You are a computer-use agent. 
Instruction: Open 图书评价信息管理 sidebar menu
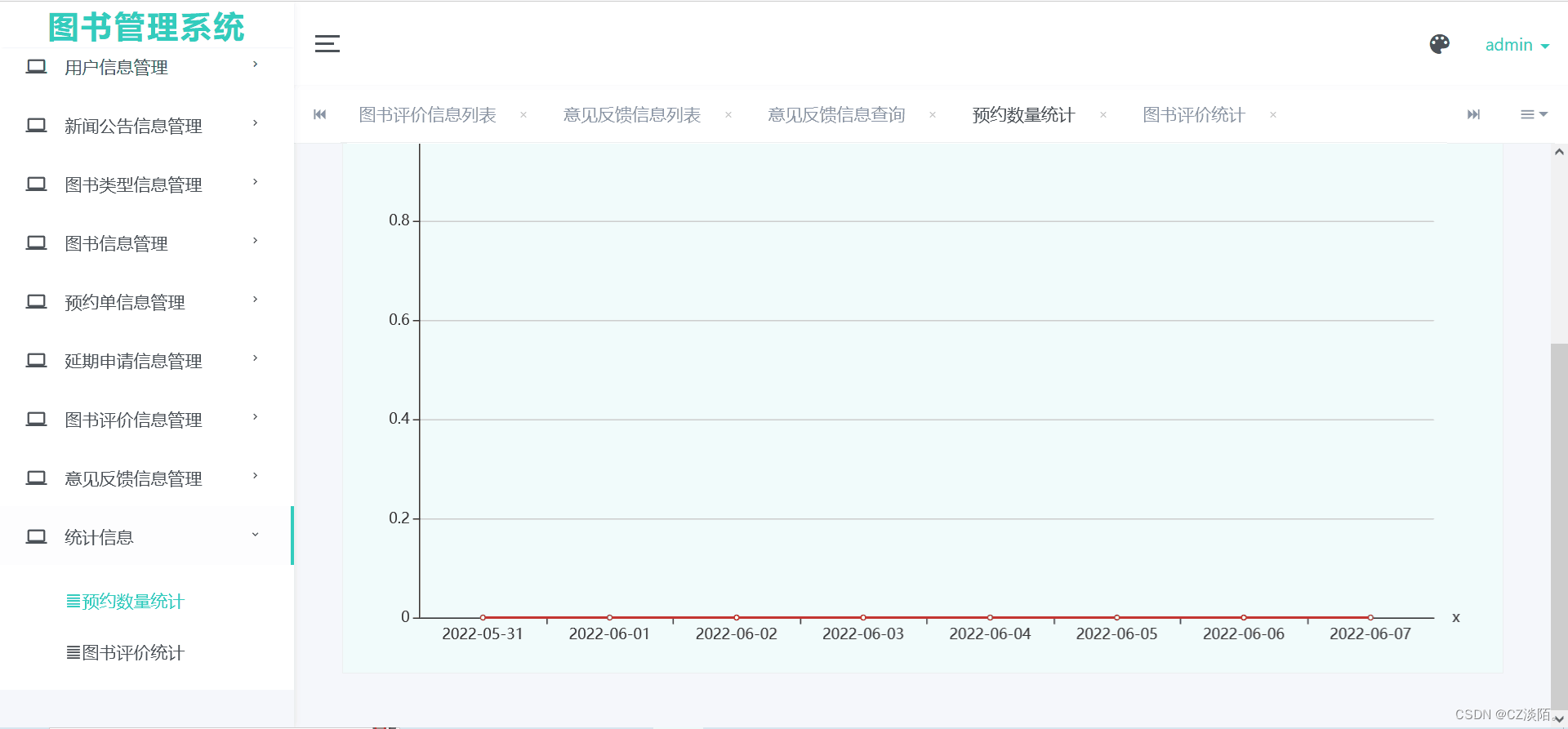147,420
